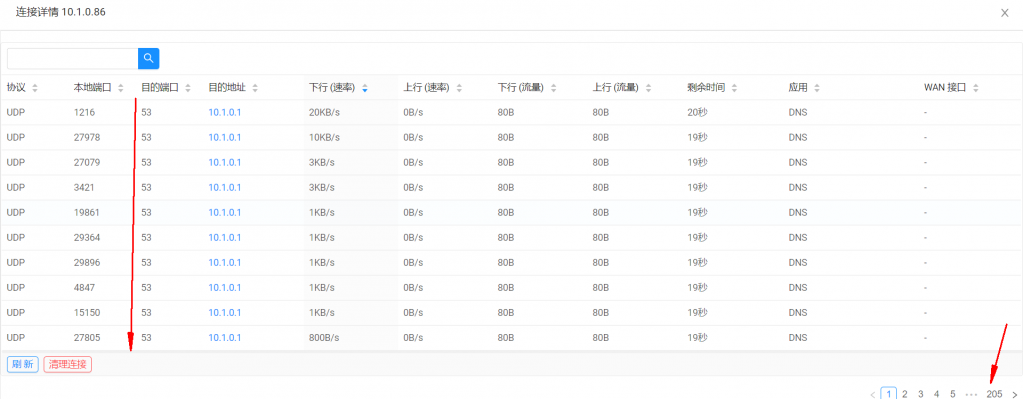Click the search input field
Viewport: 1023px width, 399px height.
72,59
